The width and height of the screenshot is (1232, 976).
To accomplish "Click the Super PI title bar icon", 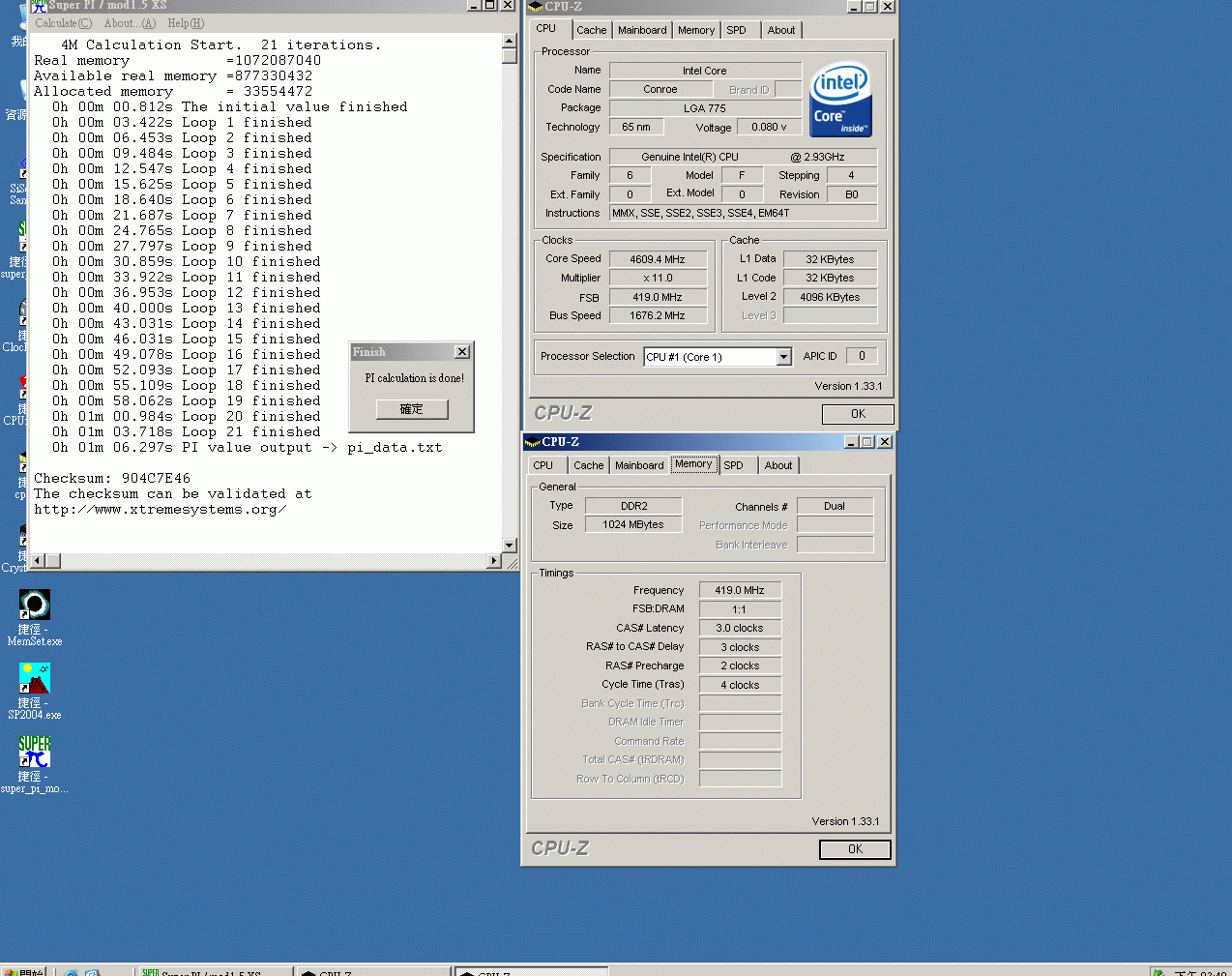I will (39, 5).
